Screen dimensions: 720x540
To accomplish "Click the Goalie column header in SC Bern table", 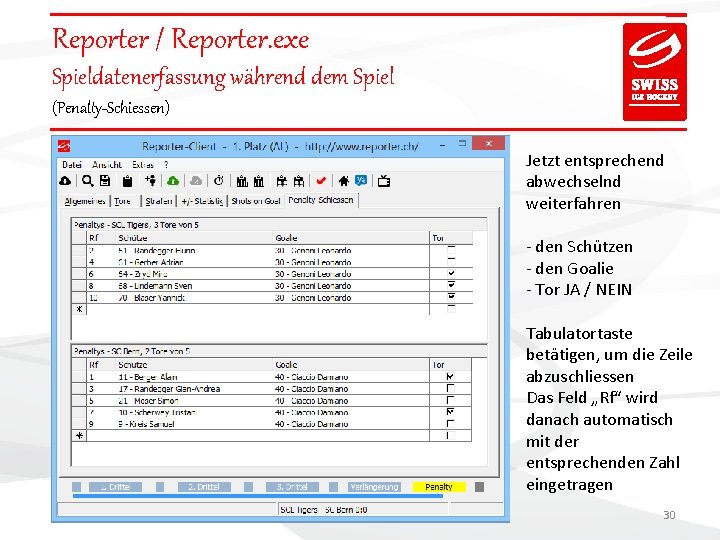I will click(x=351, y=365).
